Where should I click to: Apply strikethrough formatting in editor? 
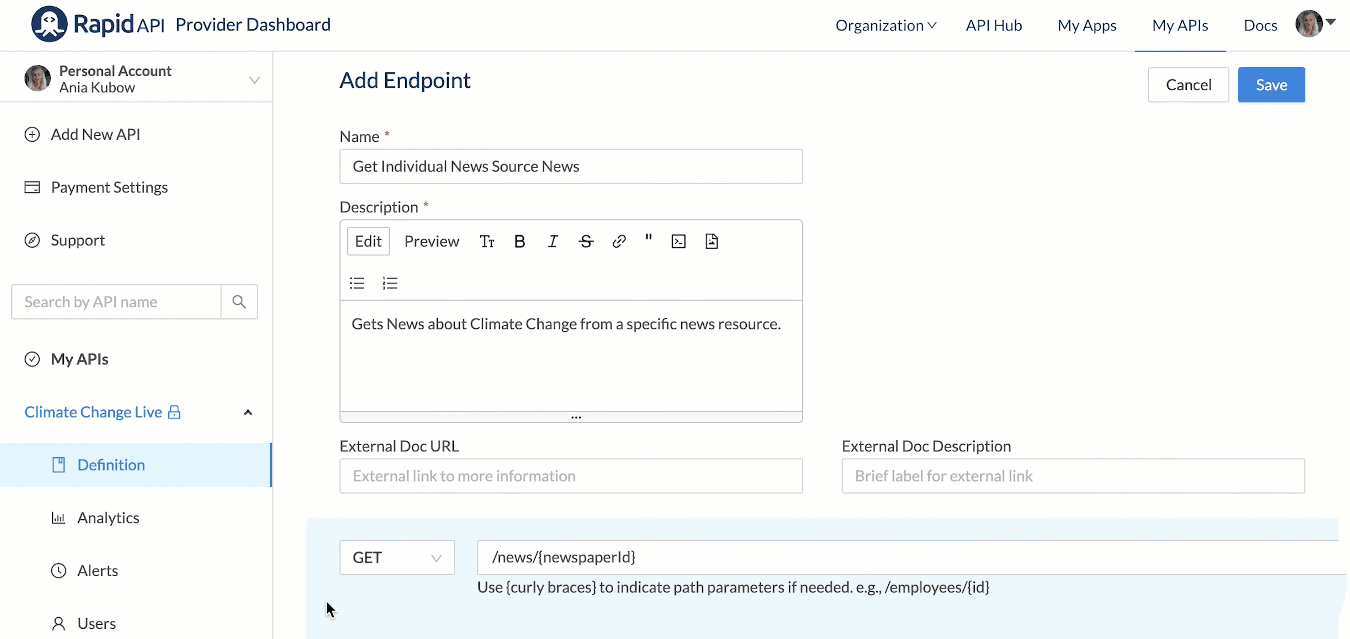586,241
